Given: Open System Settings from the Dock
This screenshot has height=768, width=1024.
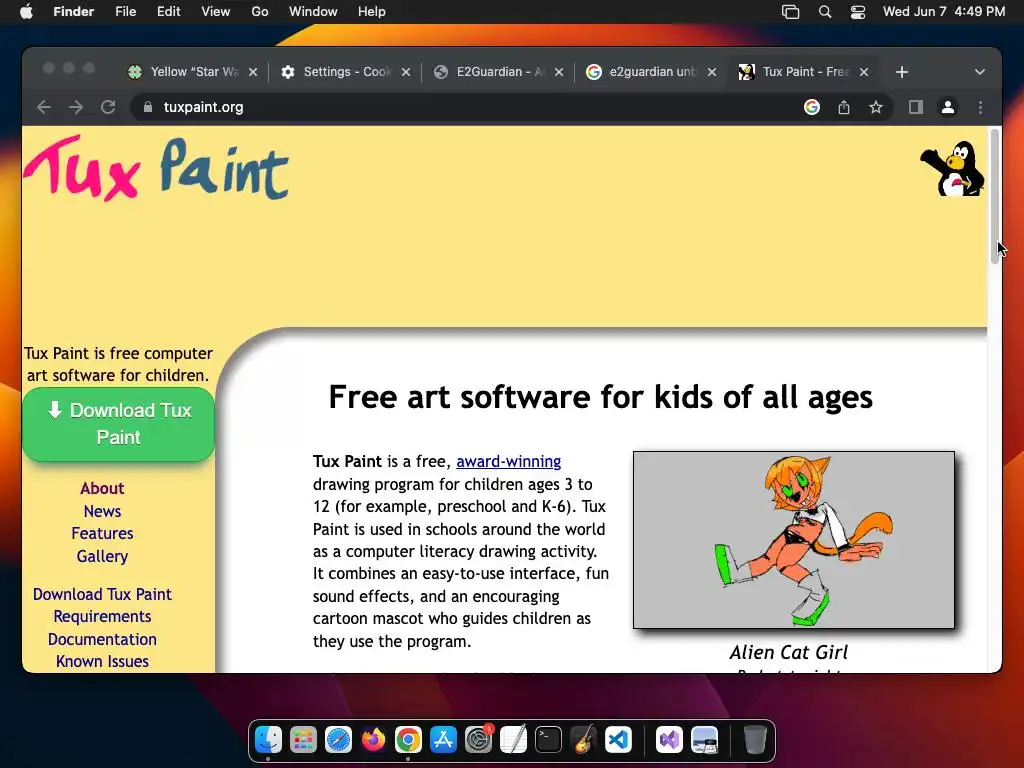Looking at the screenshot, I should click(479, 740).
